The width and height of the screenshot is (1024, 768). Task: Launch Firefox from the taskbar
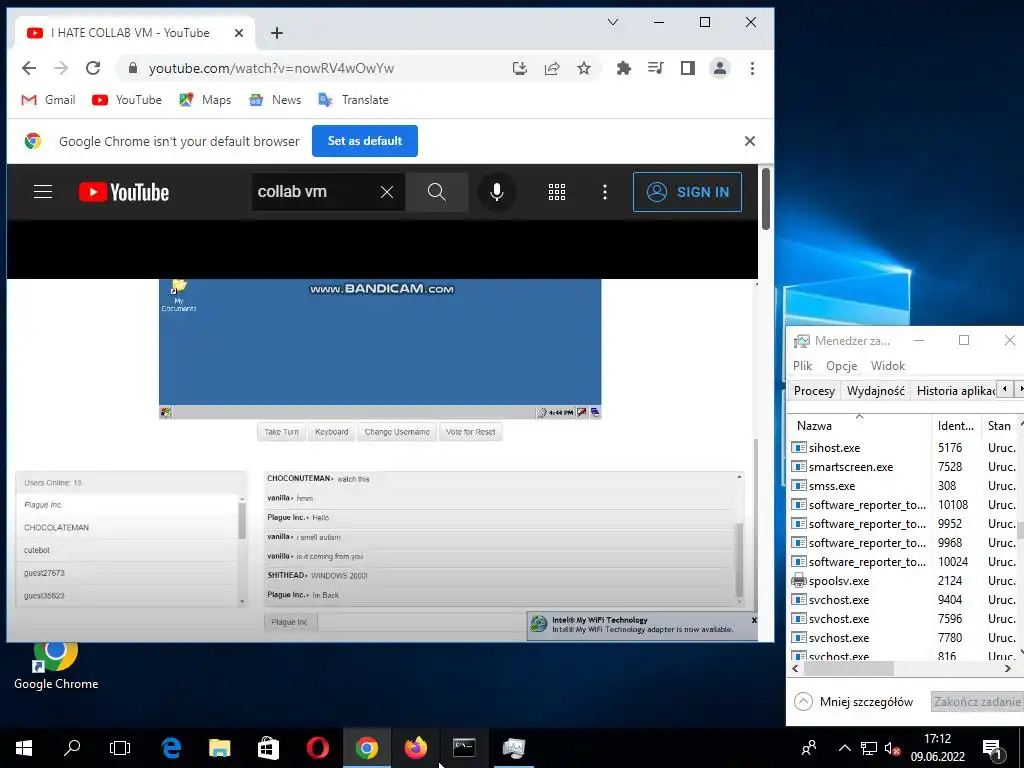click(x=415, y=748)
